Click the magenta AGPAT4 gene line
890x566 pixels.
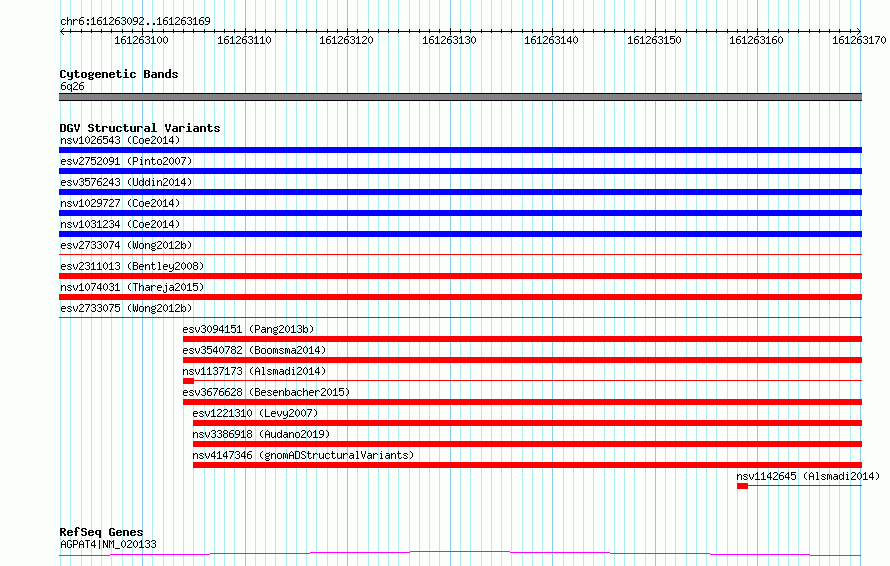(x=460, y=553)
